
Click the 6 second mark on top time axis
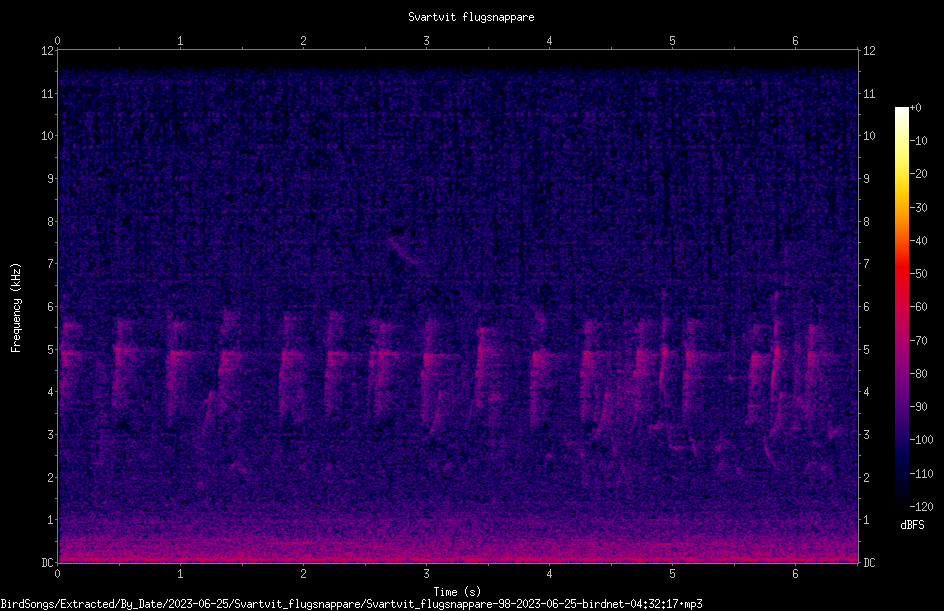pyautogui.click(x=795, y=41)
